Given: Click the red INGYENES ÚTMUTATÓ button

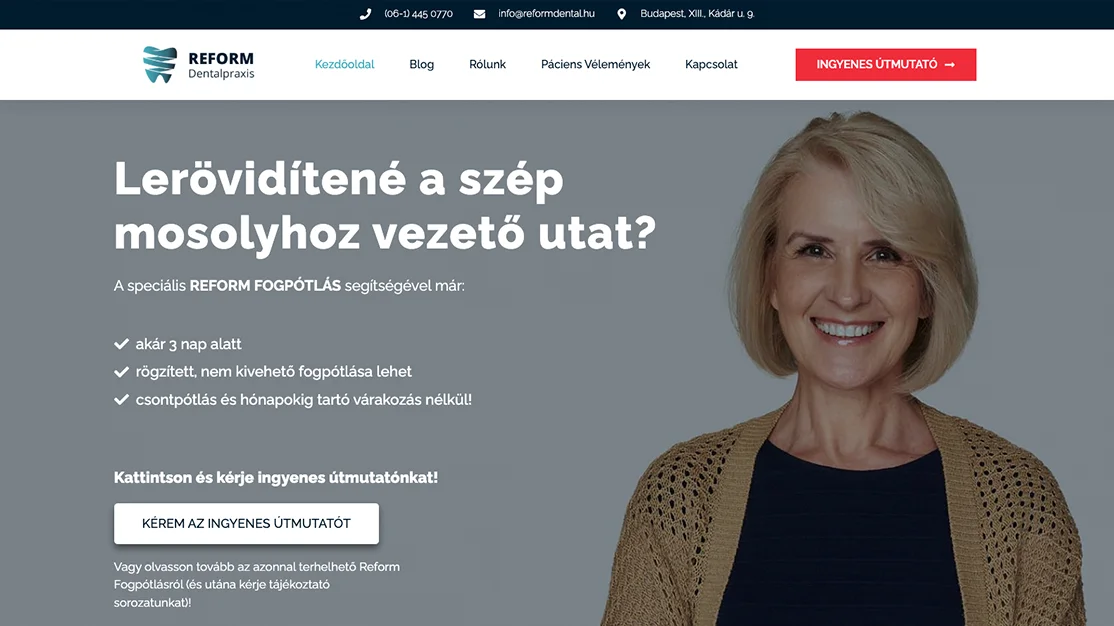Looking at the screenshot, I should [886, 65].
